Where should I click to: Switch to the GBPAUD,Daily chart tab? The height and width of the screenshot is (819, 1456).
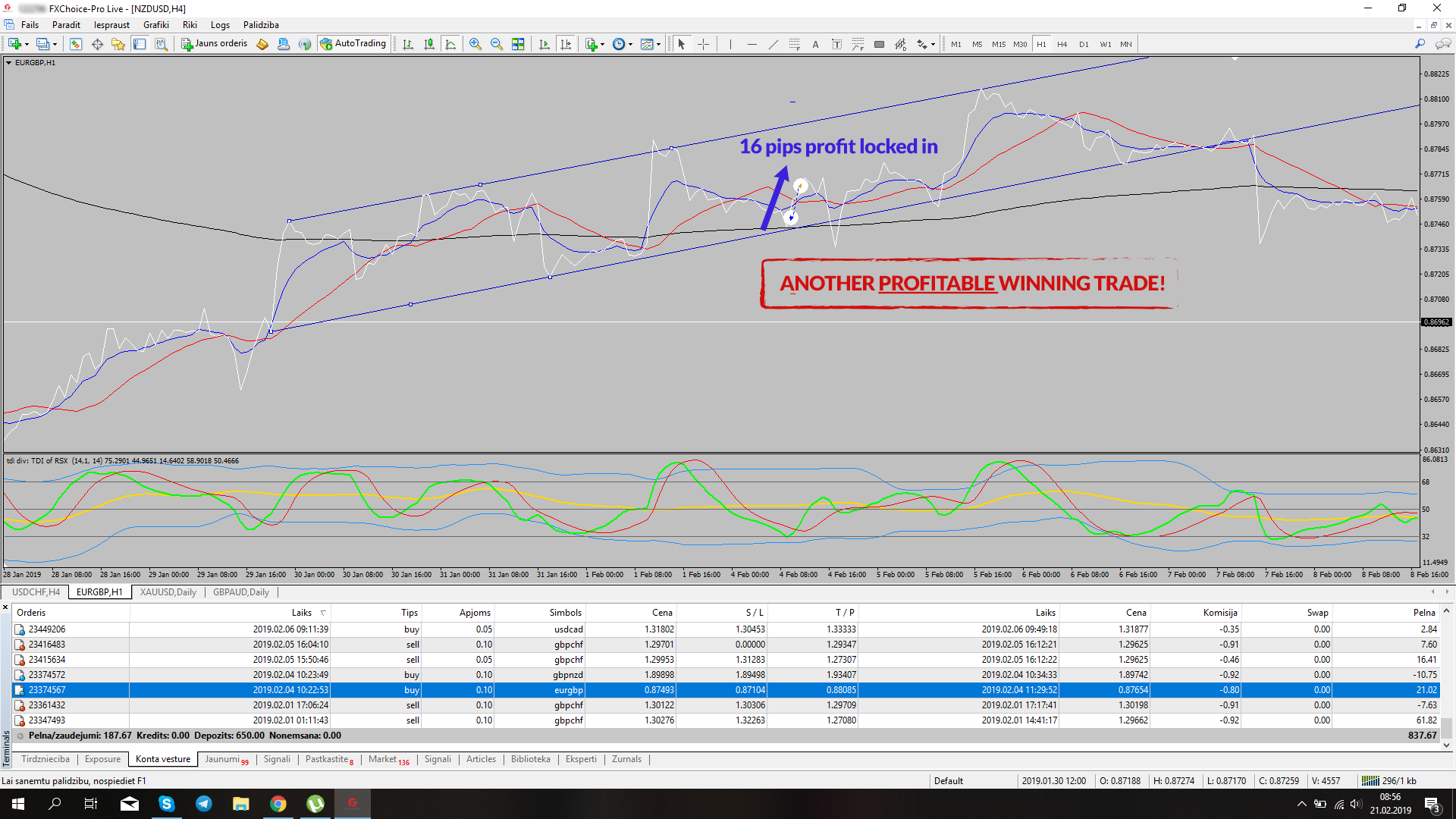[240, 592]
